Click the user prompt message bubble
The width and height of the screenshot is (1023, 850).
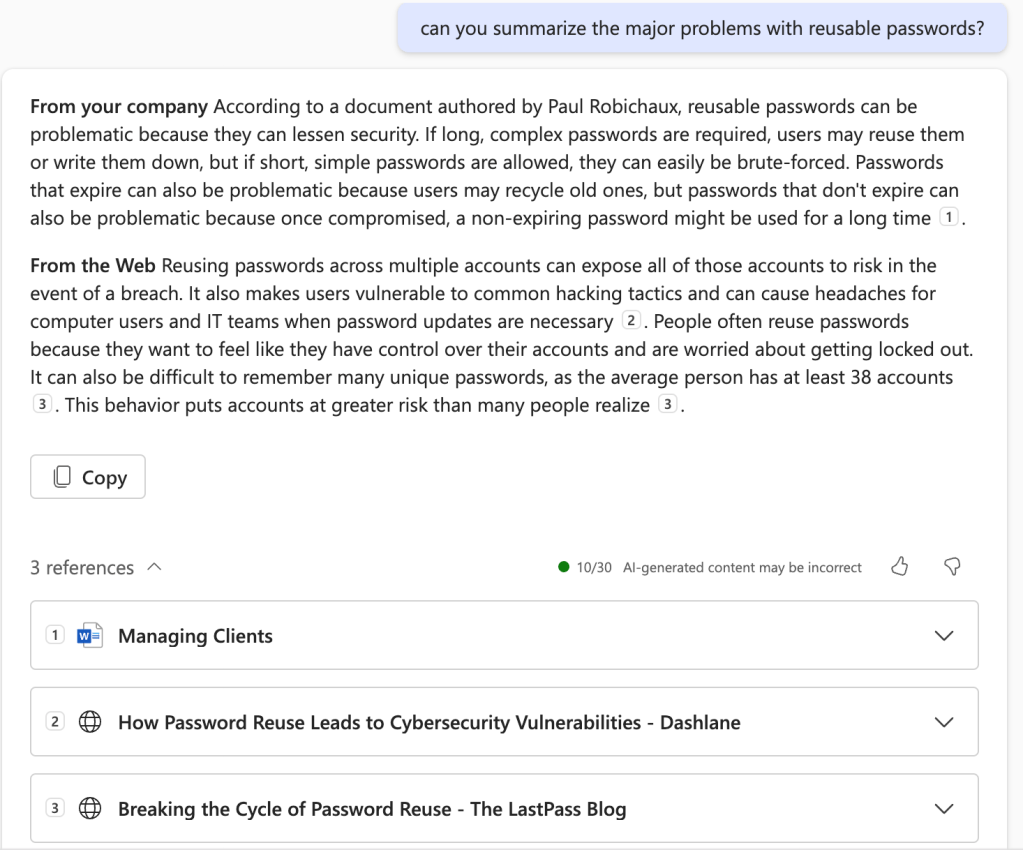[x=702, y=28]
